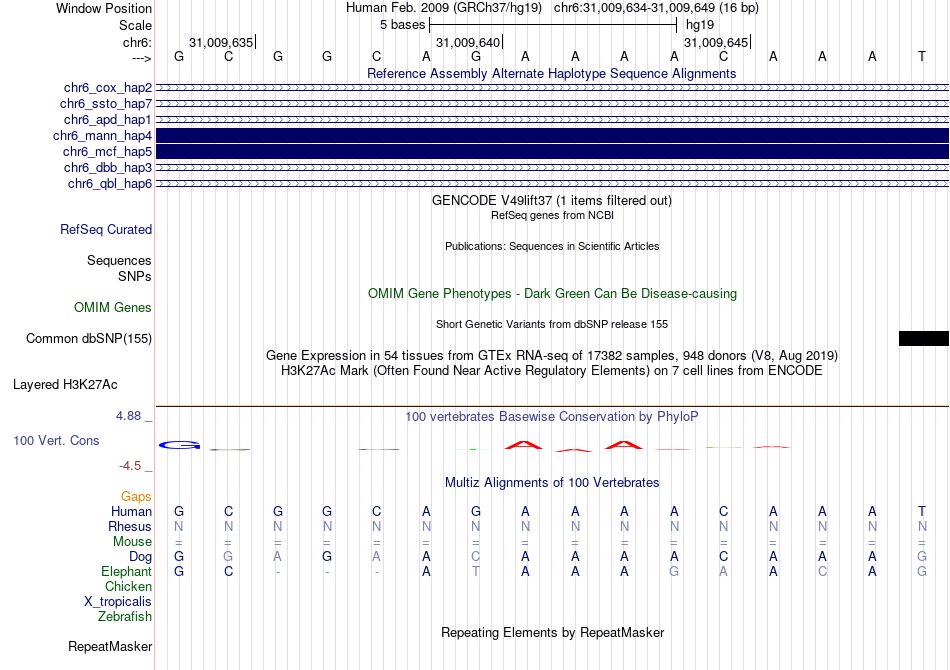950x670 pixels.
Task: Select the chr6_apd_hap1 track label
Action: tap(108, 119)
